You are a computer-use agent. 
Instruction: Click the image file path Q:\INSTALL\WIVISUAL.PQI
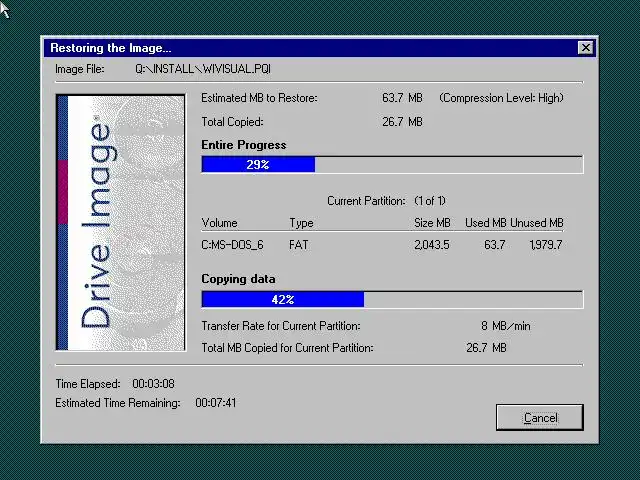(203, 69)
